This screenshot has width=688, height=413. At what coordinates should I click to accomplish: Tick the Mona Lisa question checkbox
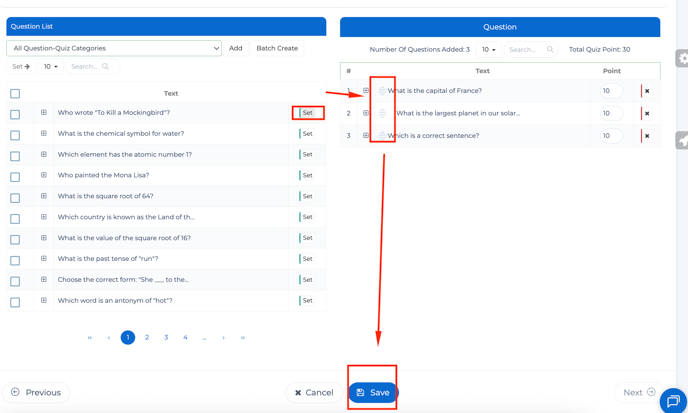pos(15,177)
